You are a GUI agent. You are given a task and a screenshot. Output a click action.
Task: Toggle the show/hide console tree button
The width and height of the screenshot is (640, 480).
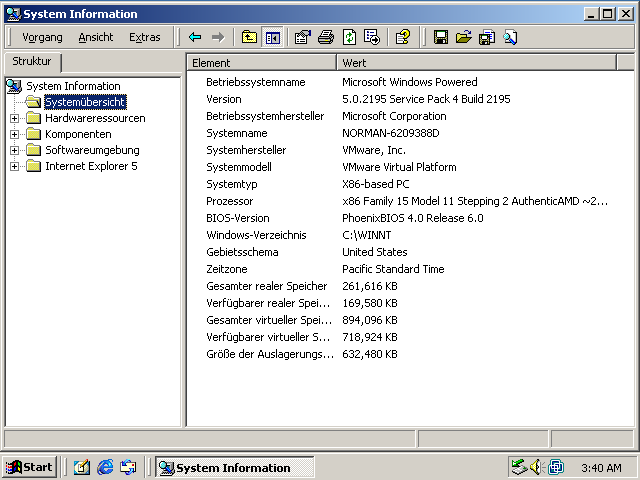coord(271,37)
